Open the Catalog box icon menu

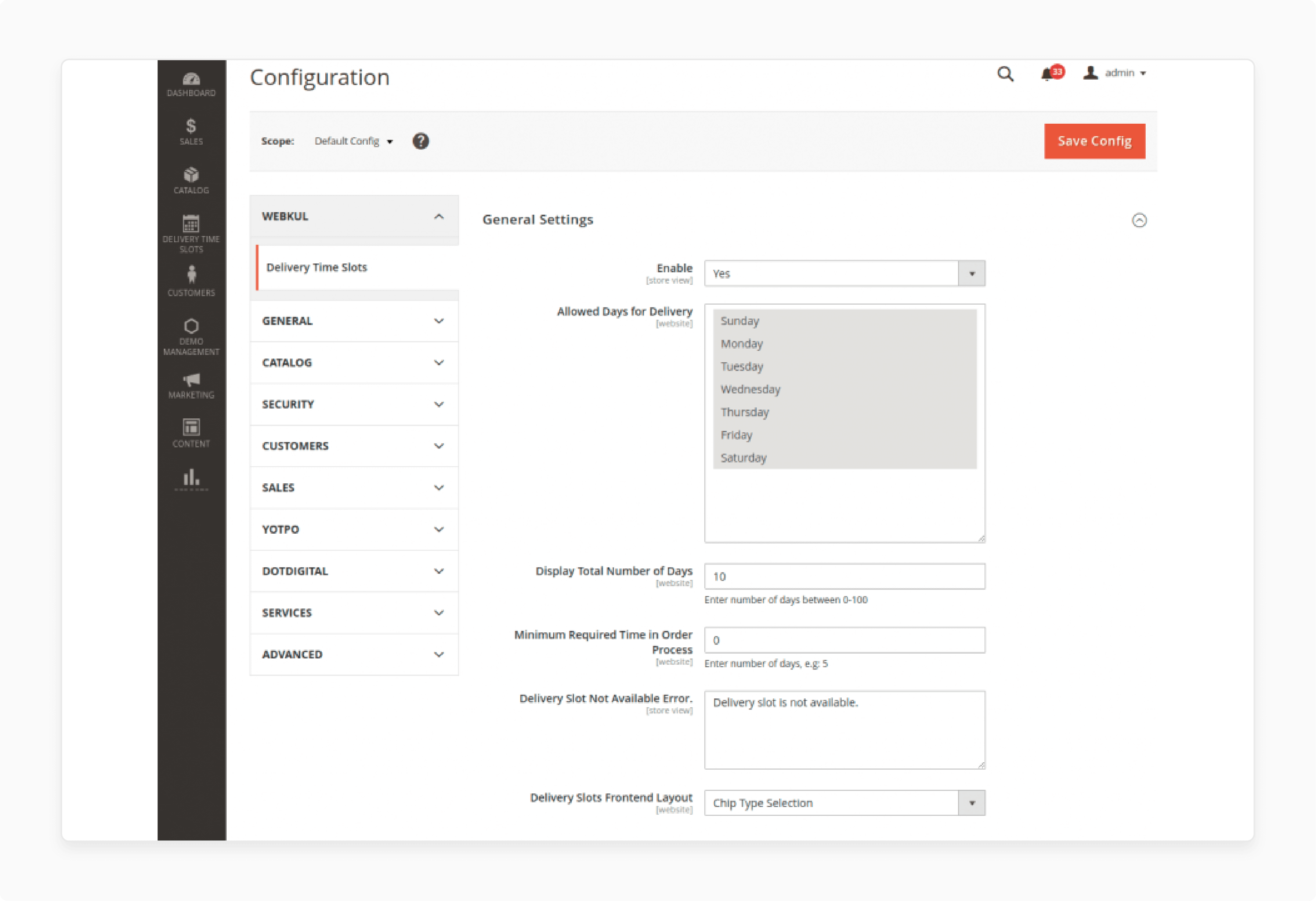(191, 181)
